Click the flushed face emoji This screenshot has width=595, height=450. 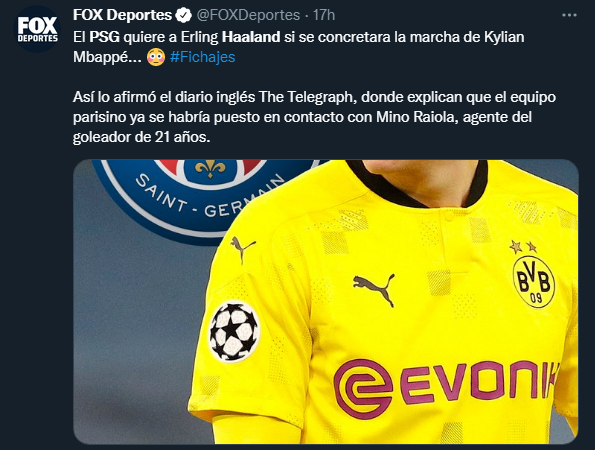pyautogui.click(x=156, y=57)
